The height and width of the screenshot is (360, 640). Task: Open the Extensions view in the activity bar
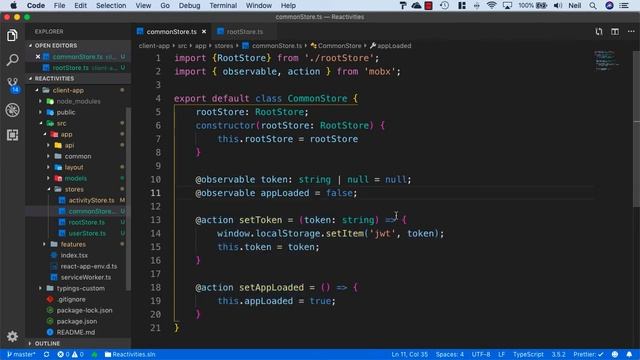[x=12, y=135]
